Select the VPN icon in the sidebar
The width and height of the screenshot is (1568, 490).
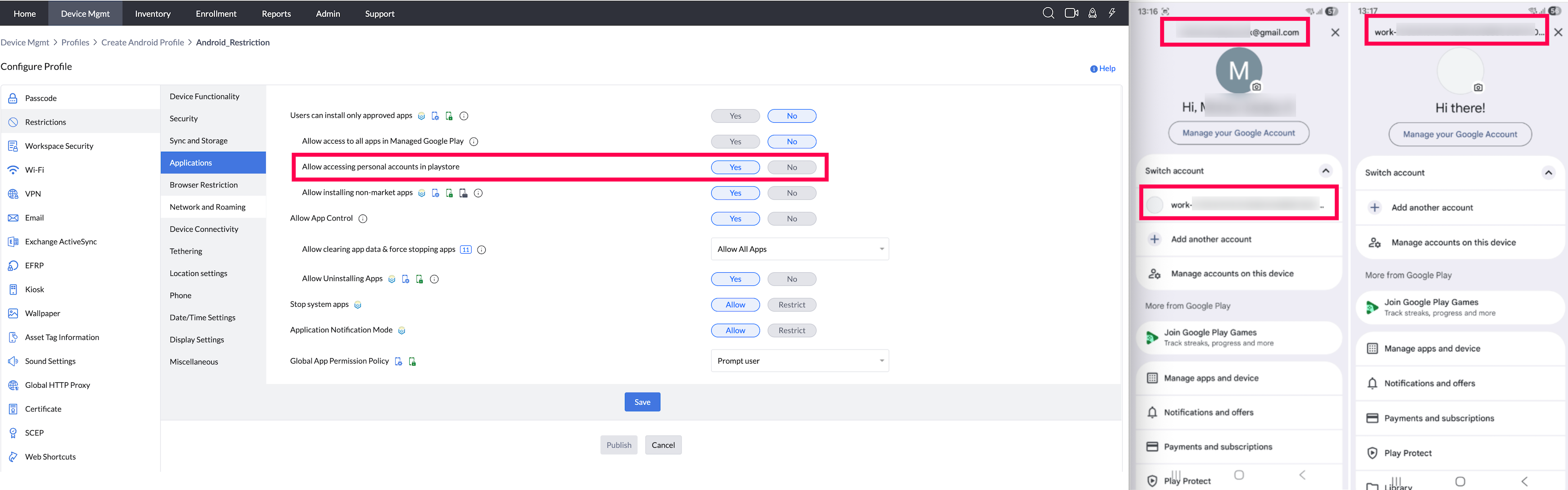click(x=13, y=194)
